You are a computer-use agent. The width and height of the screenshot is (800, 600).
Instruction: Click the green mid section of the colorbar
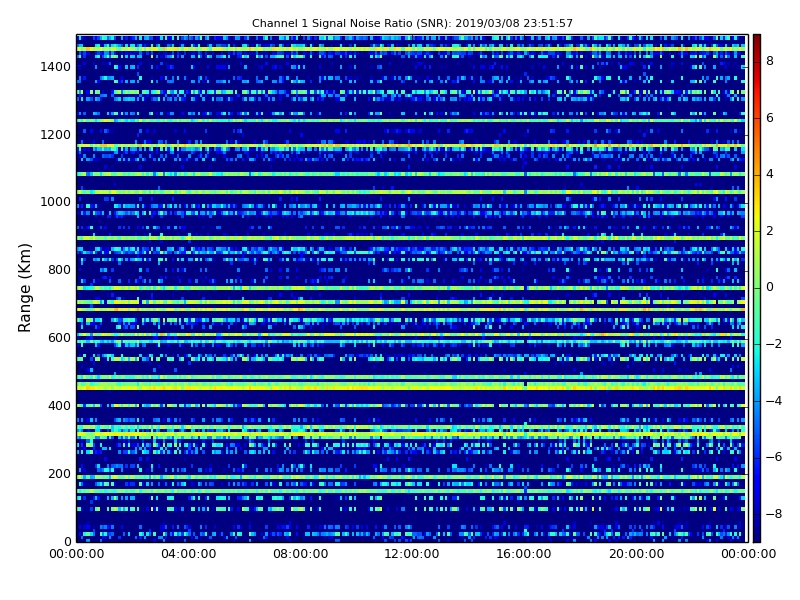point(757,288)
